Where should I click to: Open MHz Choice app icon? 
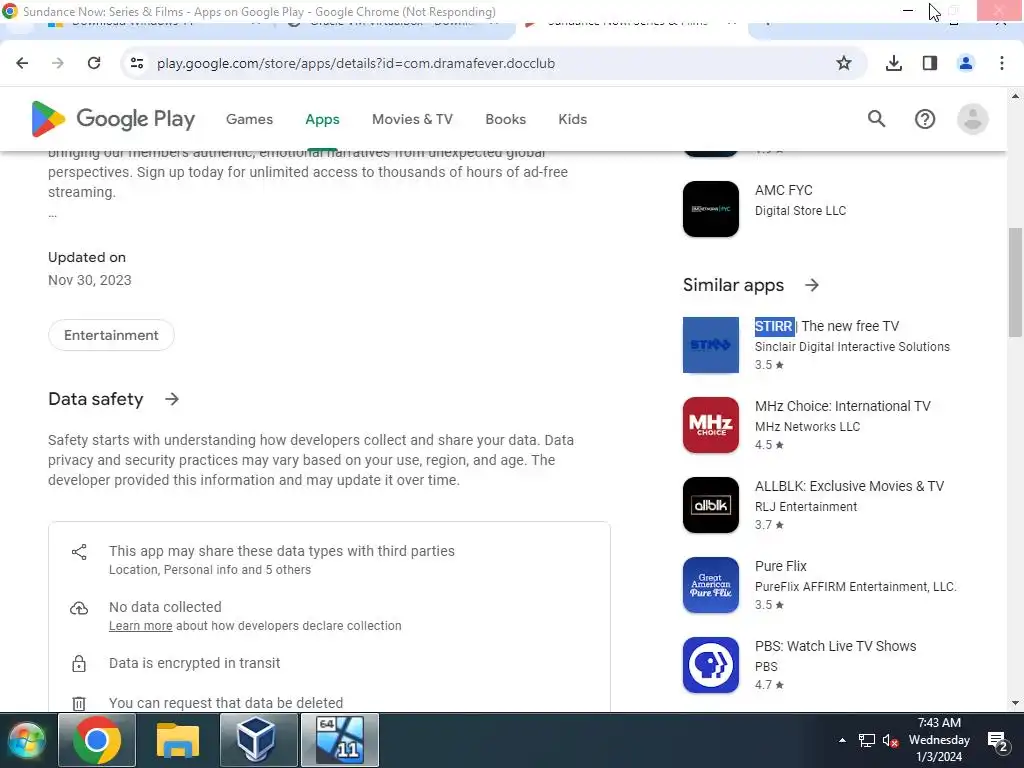pyautogui.click(x=711, y=425)
